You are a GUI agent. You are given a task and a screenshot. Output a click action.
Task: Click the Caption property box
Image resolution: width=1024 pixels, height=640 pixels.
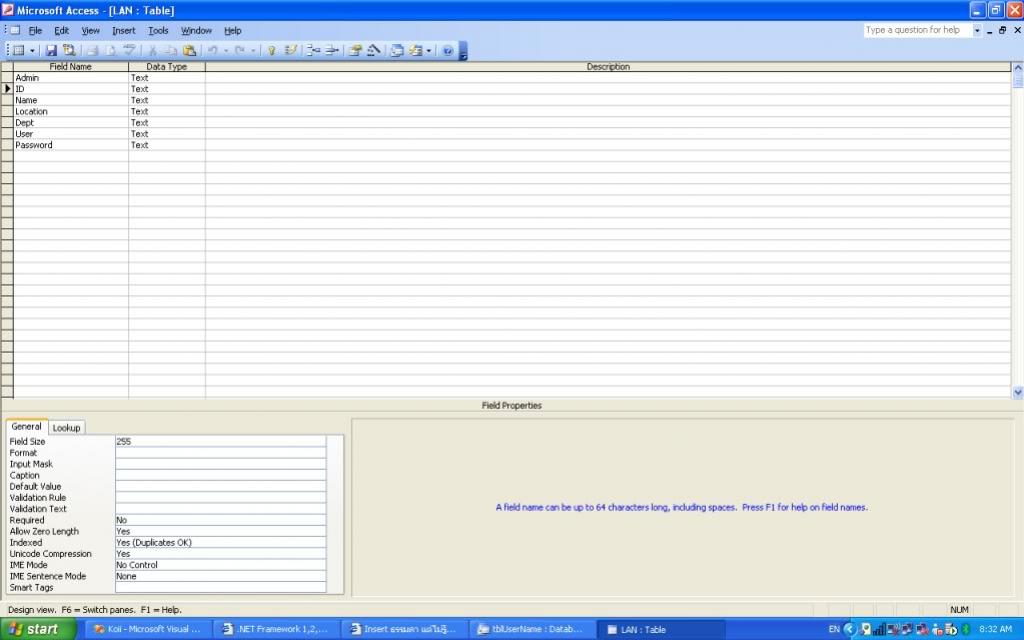pyautogui.click(x=221, y=475)
